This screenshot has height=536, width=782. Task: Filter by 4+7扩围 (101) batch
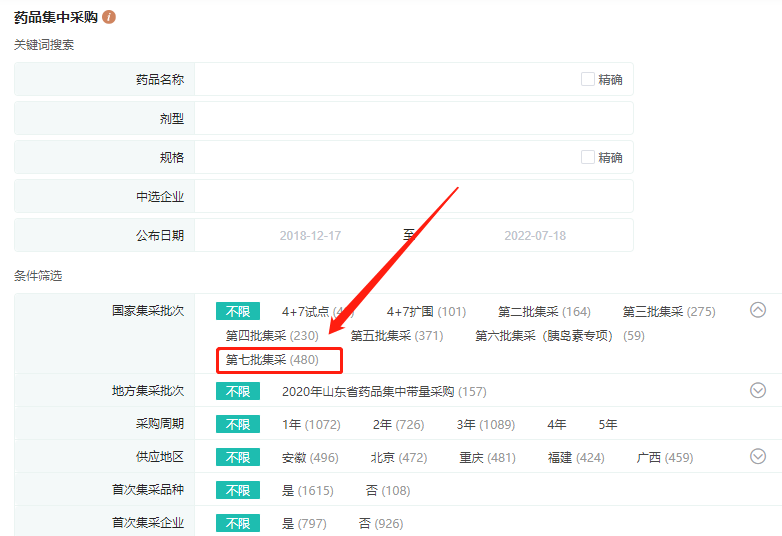(x=426, y=312)
